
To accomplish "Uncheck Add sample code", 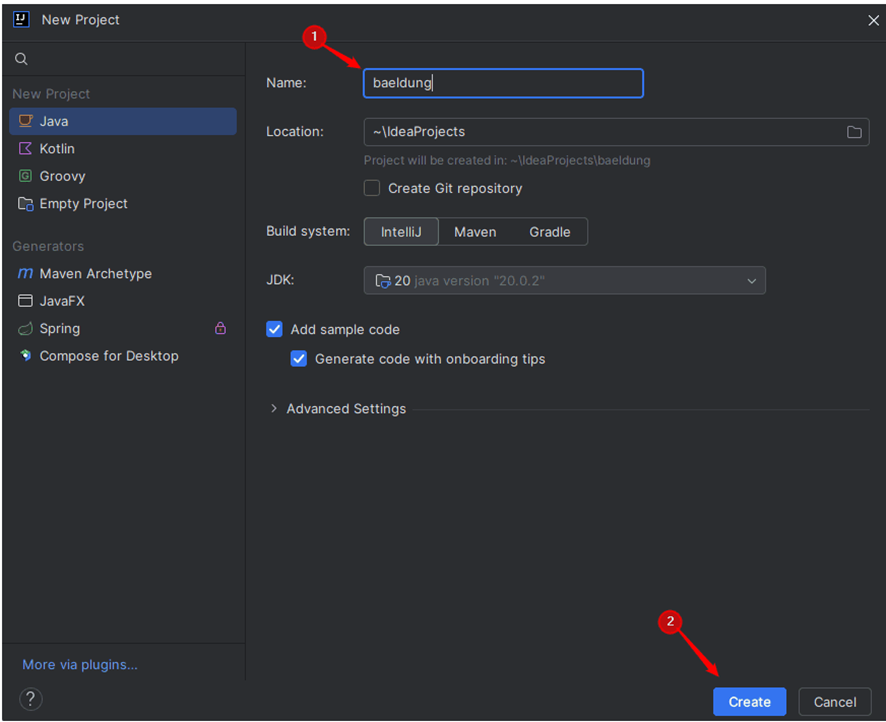I will pos(275,329).
